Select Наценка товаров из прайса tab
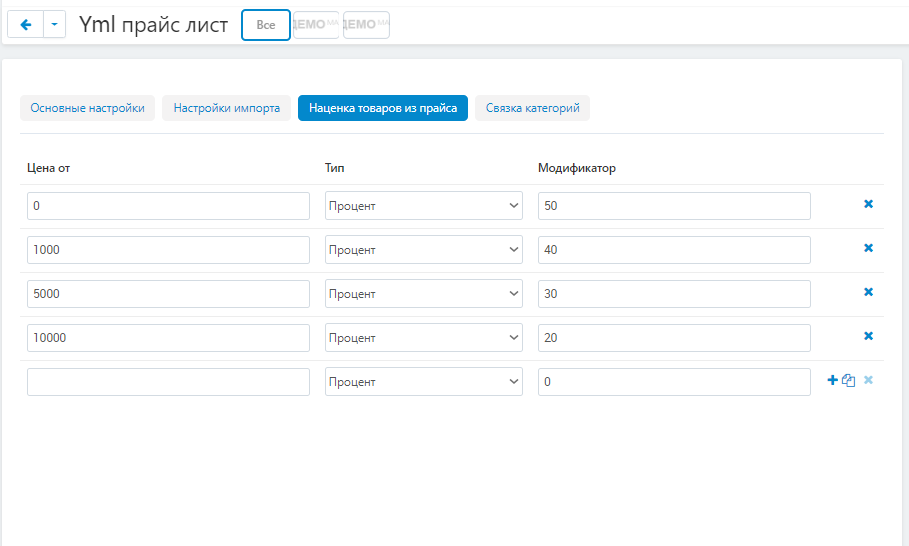 383,108
